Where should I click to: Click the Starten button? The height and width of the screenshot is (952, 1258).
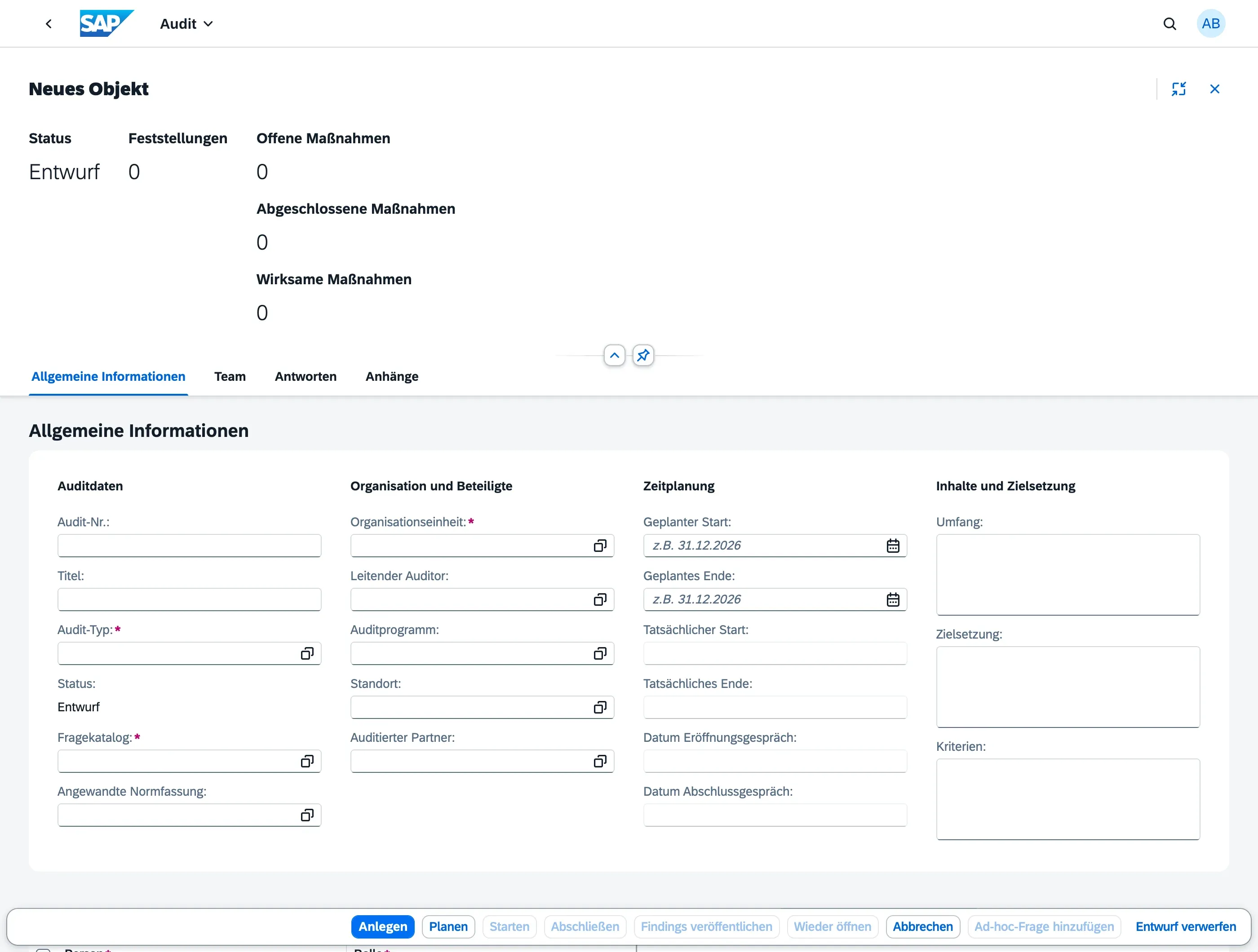(x=509, y=926)
